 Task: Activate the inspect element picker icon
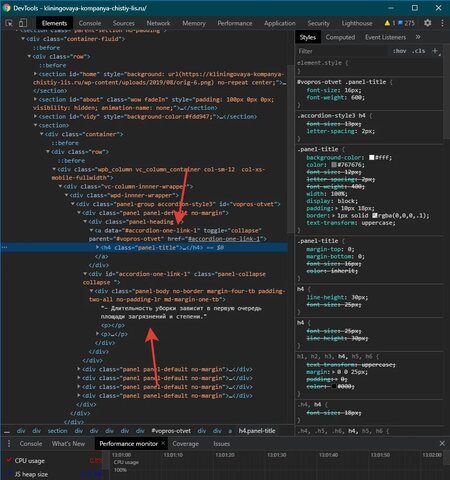pos(9,23)
